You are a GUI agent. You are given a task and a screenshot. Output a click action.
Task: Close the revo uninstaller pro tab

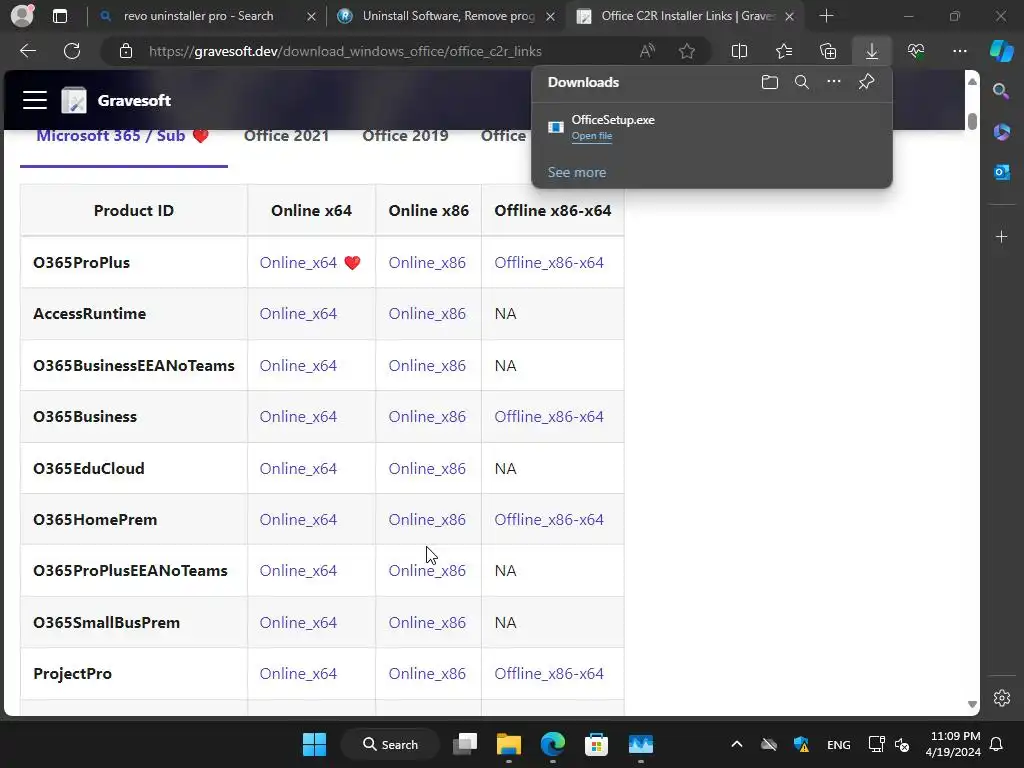pyautogui.click(x=312, y=16)
